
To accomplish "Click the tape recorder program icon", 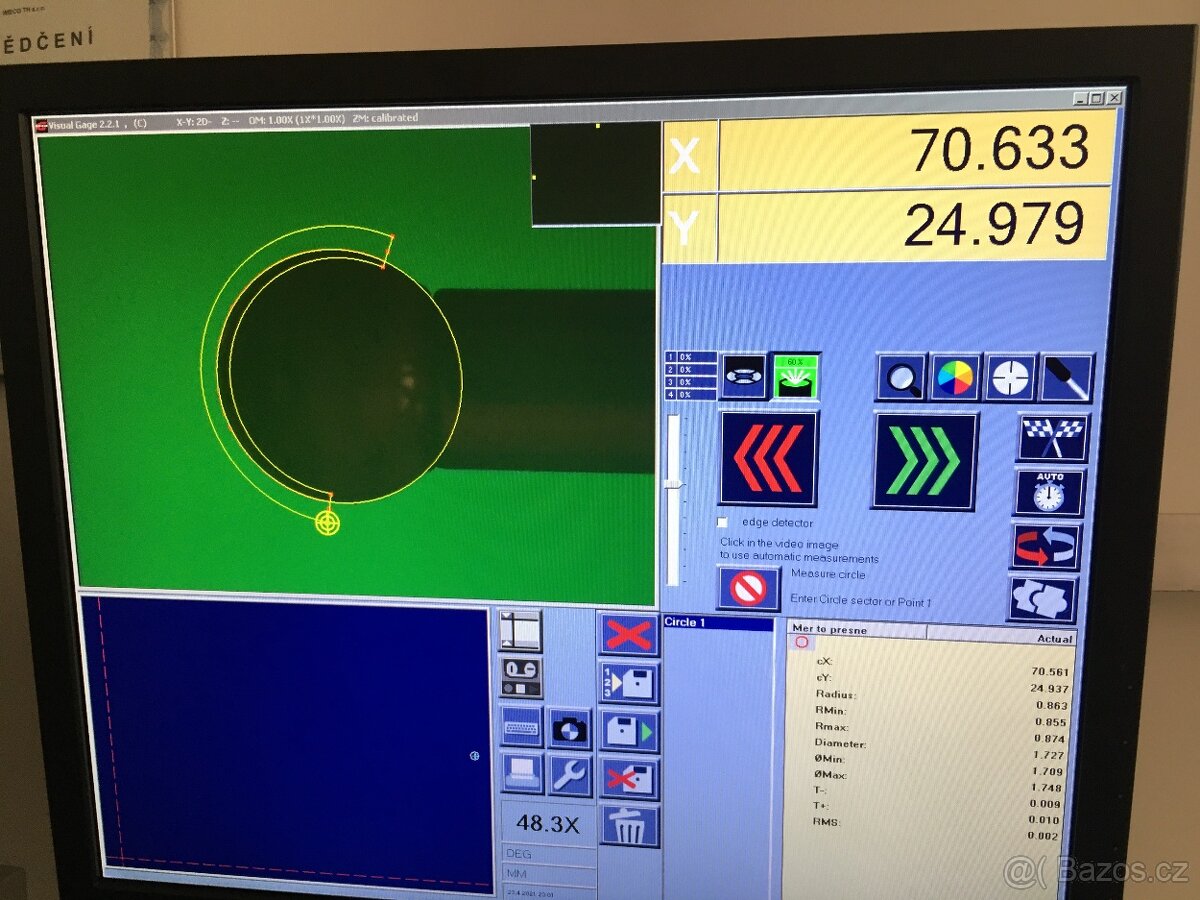I will click(x=521, y=677).
